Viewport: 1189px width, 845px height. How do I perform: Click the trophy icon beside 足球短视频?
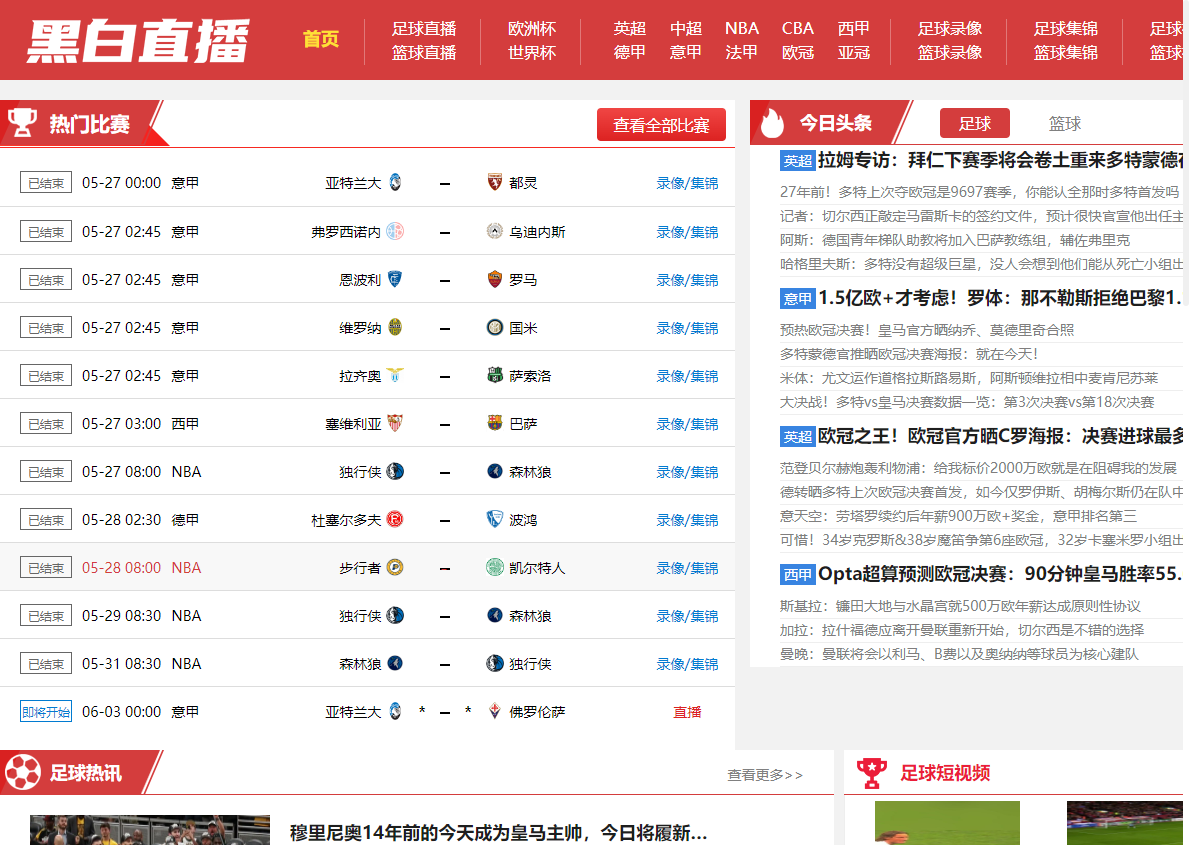(x=871, y=773)
